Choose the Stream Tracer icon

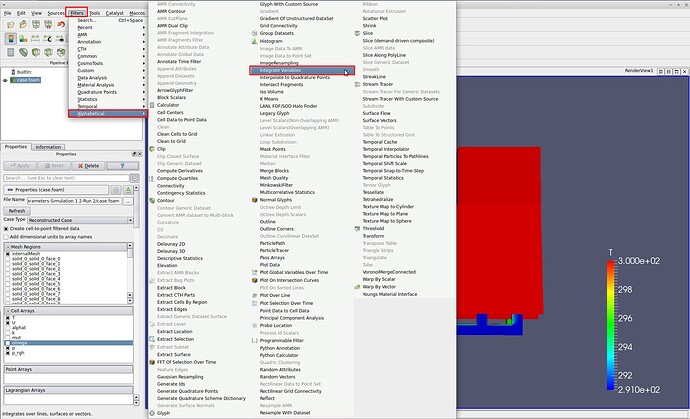tap(357, 84)
